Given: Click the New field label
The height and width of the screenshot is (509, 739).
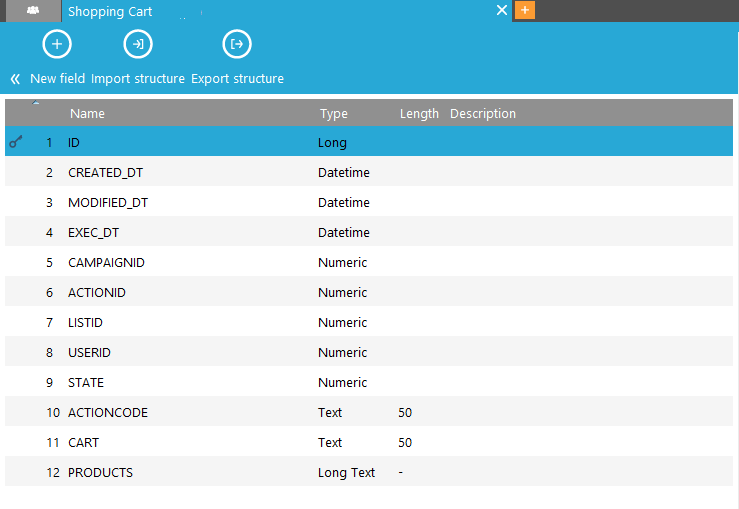Looking at the screenshot, I should point(58,79).
